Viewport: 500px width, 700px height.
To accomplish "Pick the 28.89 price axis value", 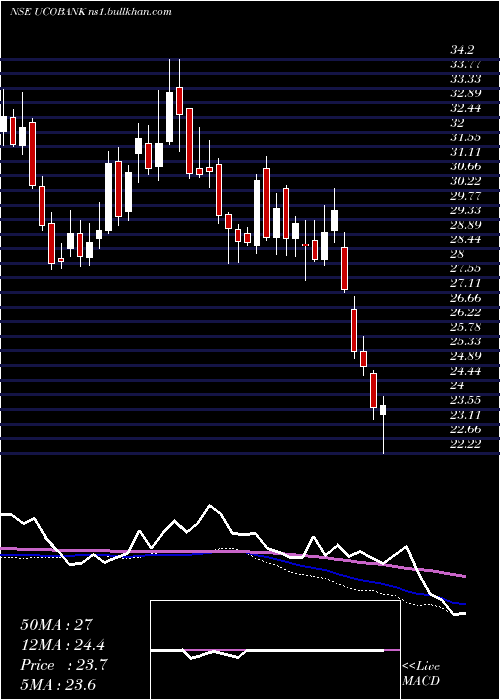I will tap(465, 225).
